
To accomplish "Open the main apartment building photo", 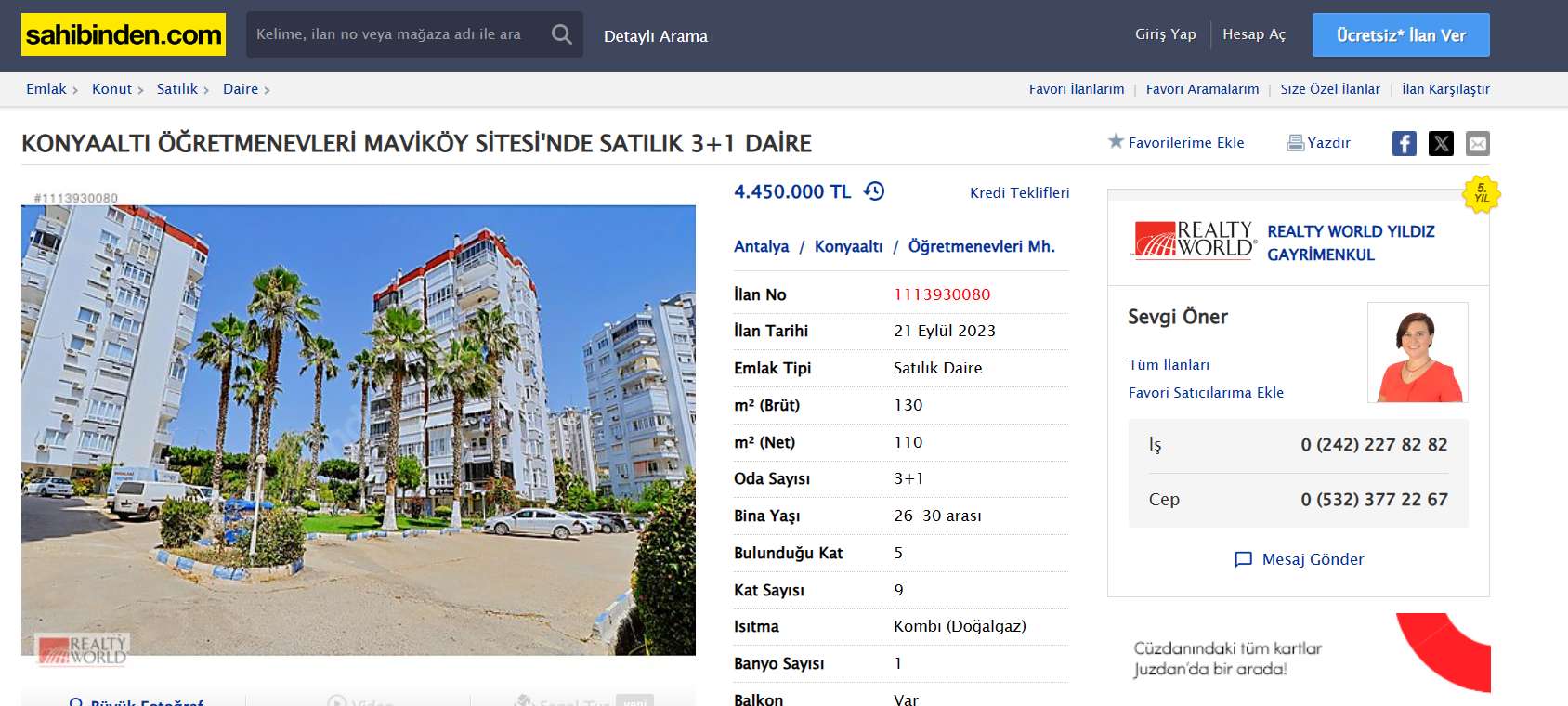I will pos(359,430).
